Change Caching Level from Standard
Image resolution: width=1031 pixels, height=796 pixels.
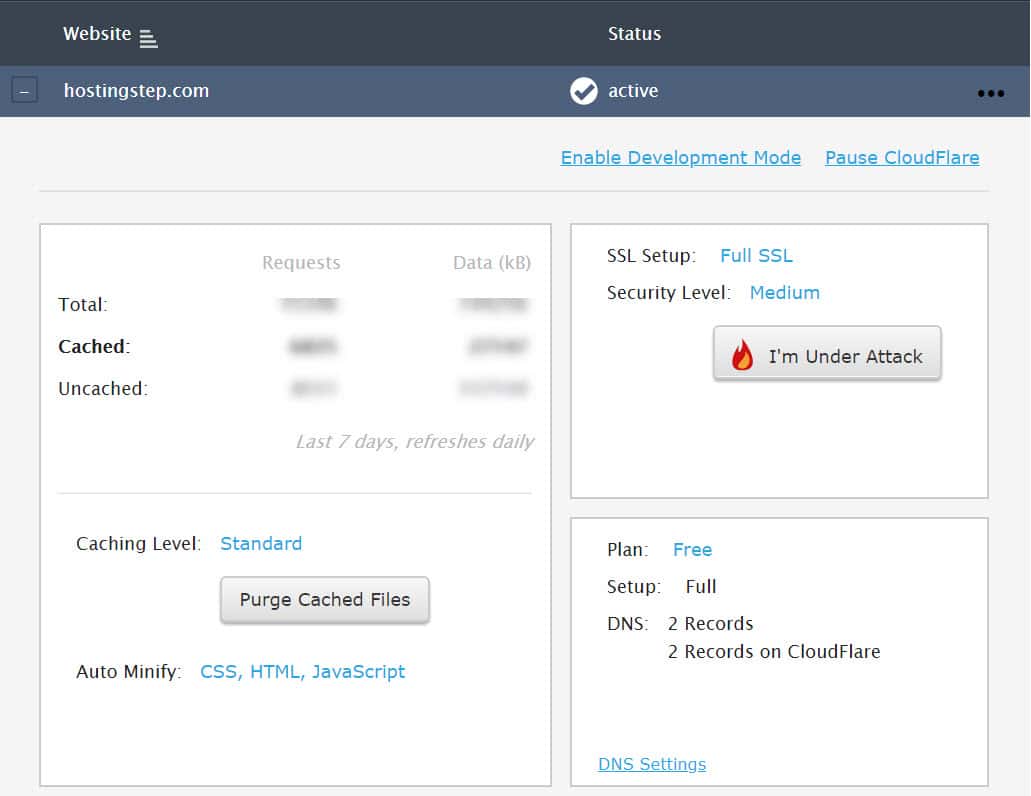(261, 544)
